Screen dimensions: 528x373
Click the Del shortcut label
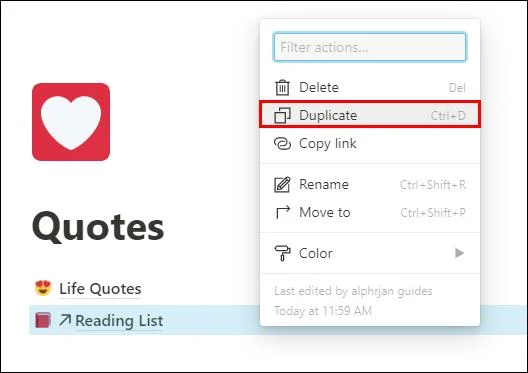[457, 88]
